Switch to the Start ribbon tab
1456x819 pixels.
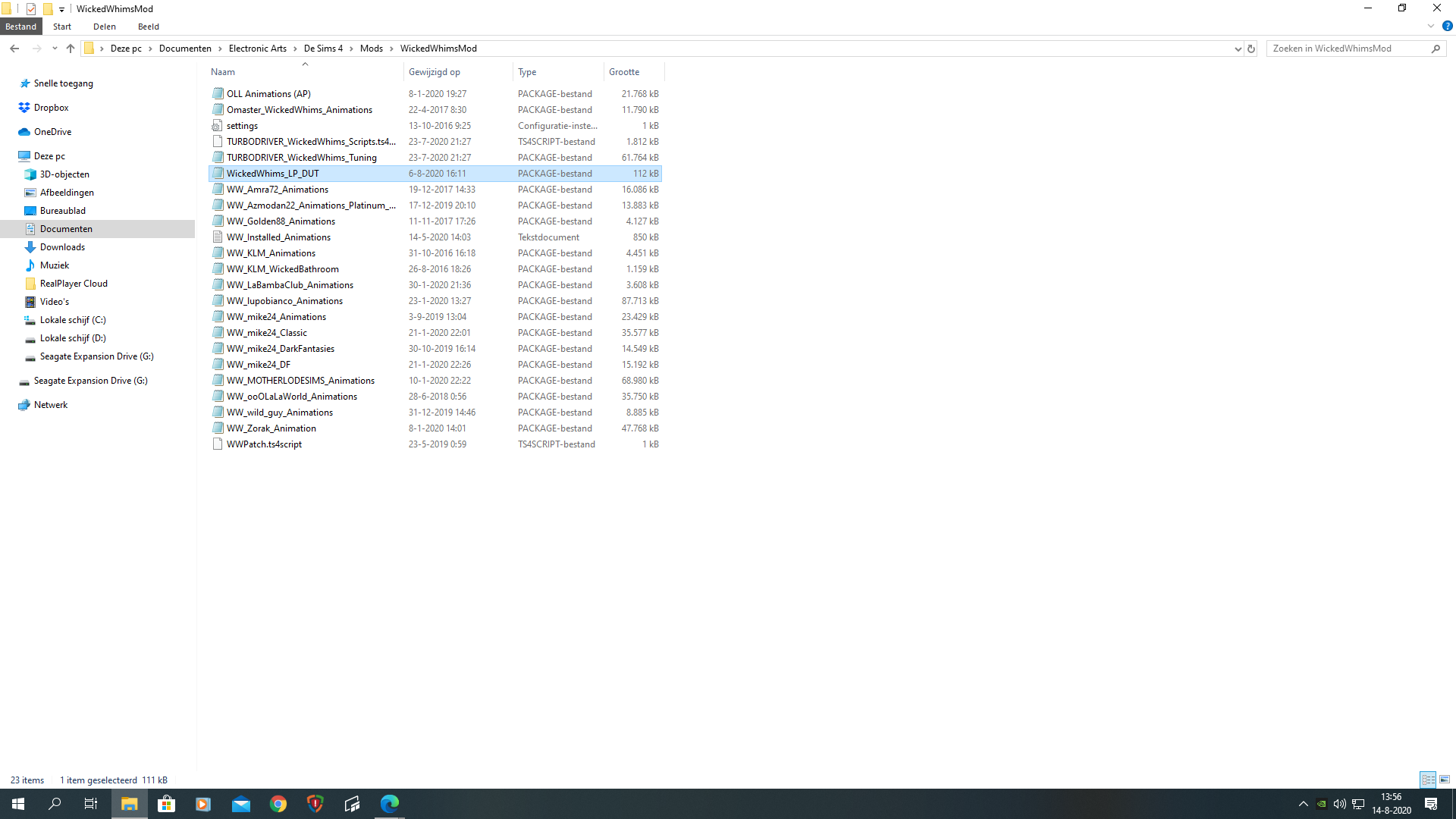[x=62, y=27]
